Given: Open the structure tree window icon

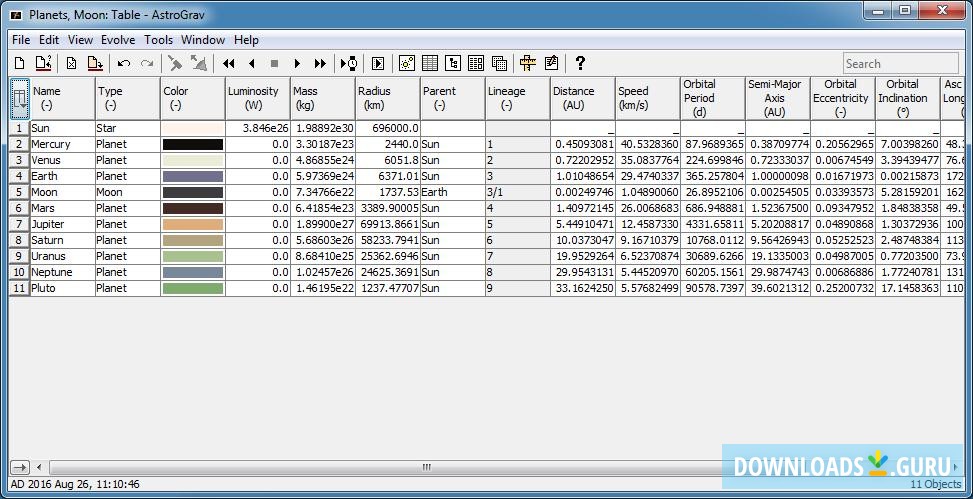Looking at the screenshot, I should (x=453, y=63).
